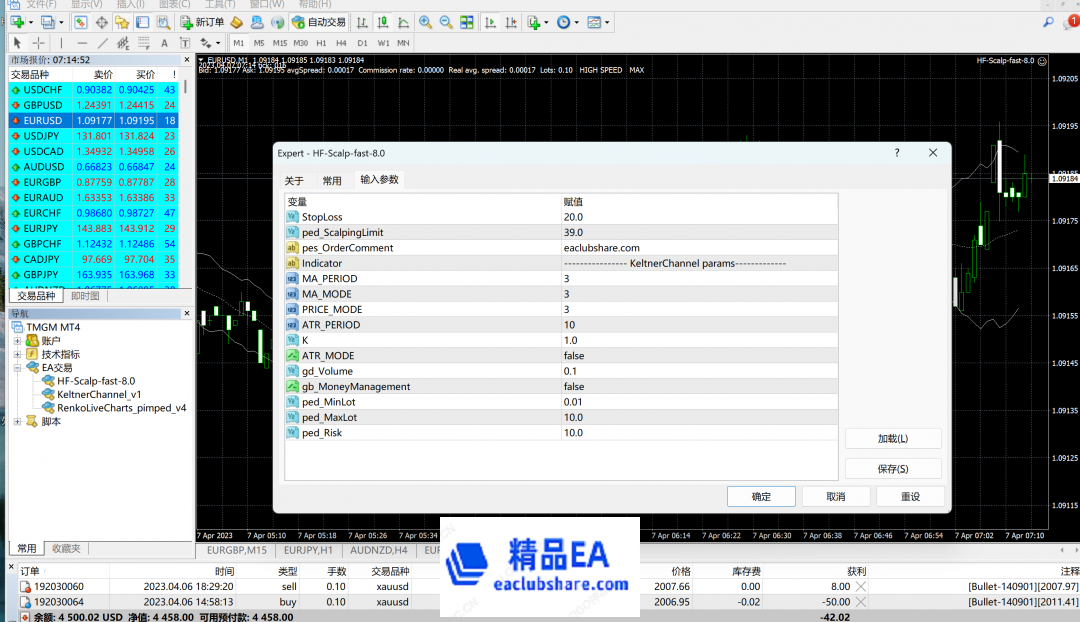
Task: Expand the 账户 node in Navigator
Action: click(x=17, y=340)
